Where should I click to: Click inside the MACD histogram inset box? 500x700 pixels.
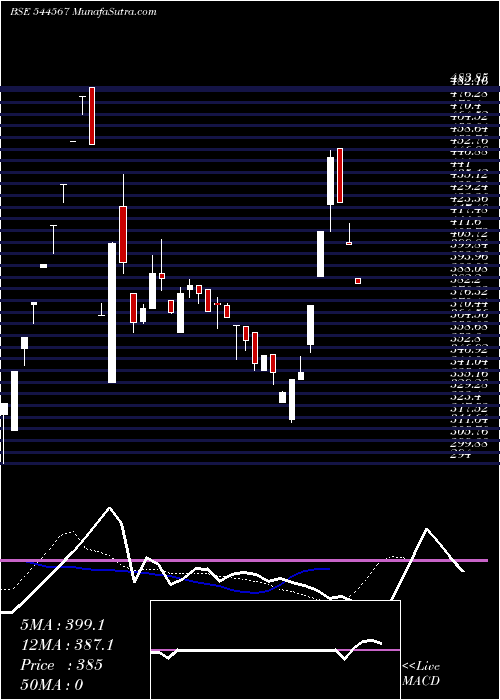click(275, 650)
